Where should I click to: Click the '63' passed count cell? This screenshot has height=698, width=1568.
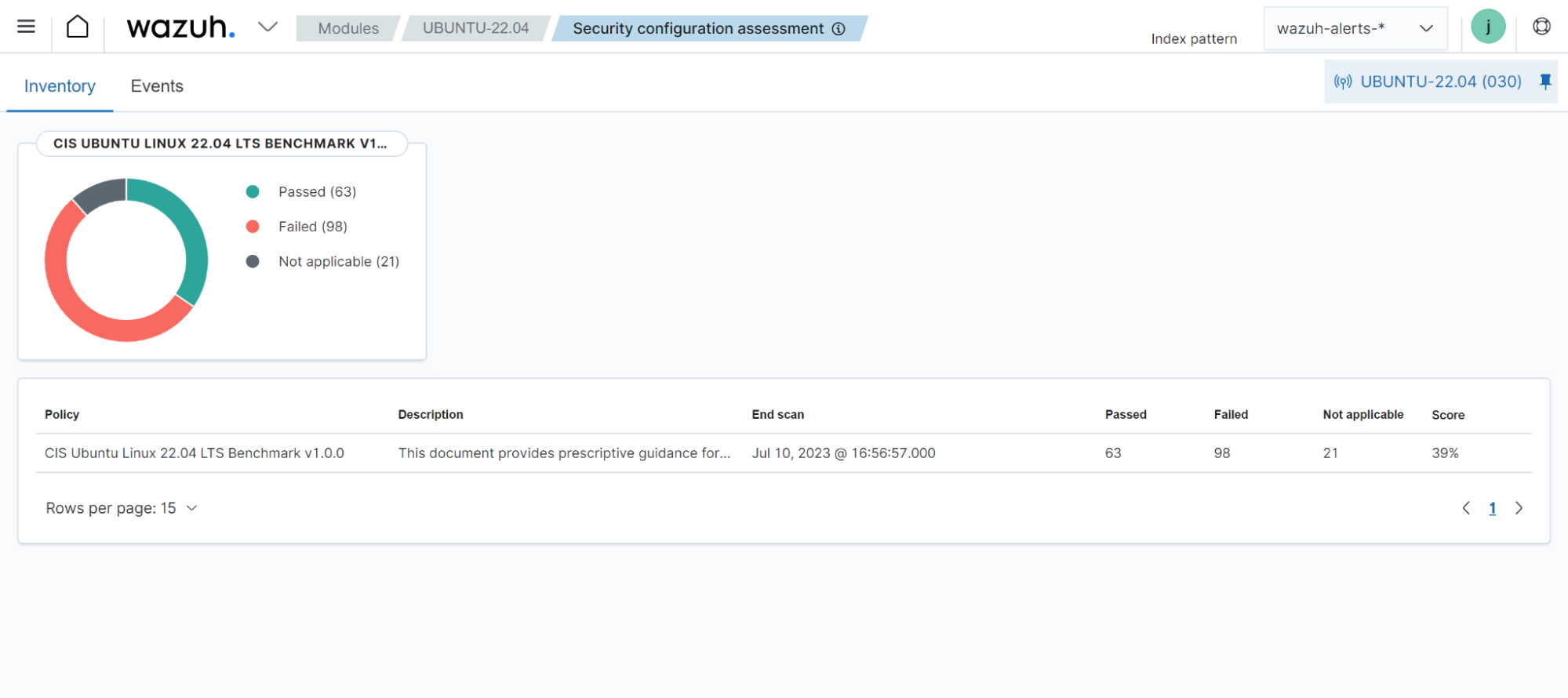[1113, 453]
